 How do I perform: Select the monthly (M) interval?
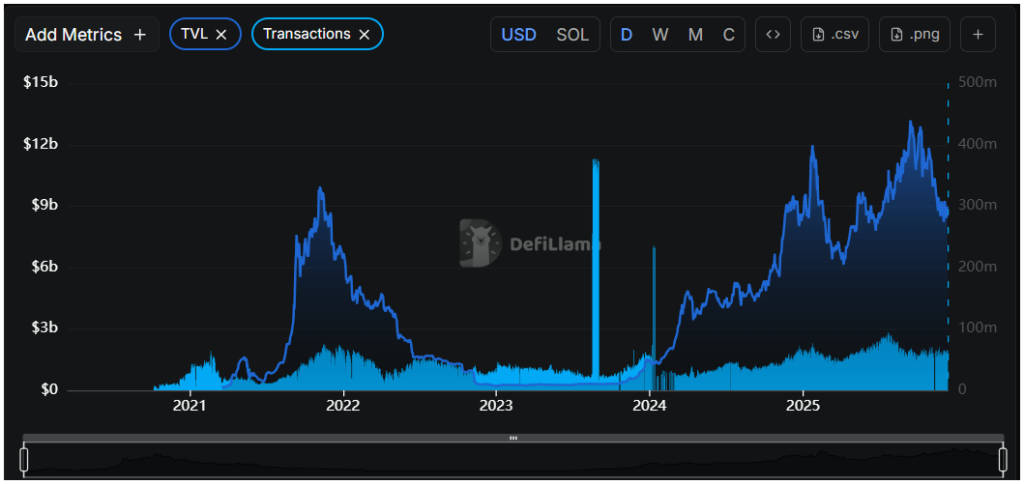click(x=695, y=34)
